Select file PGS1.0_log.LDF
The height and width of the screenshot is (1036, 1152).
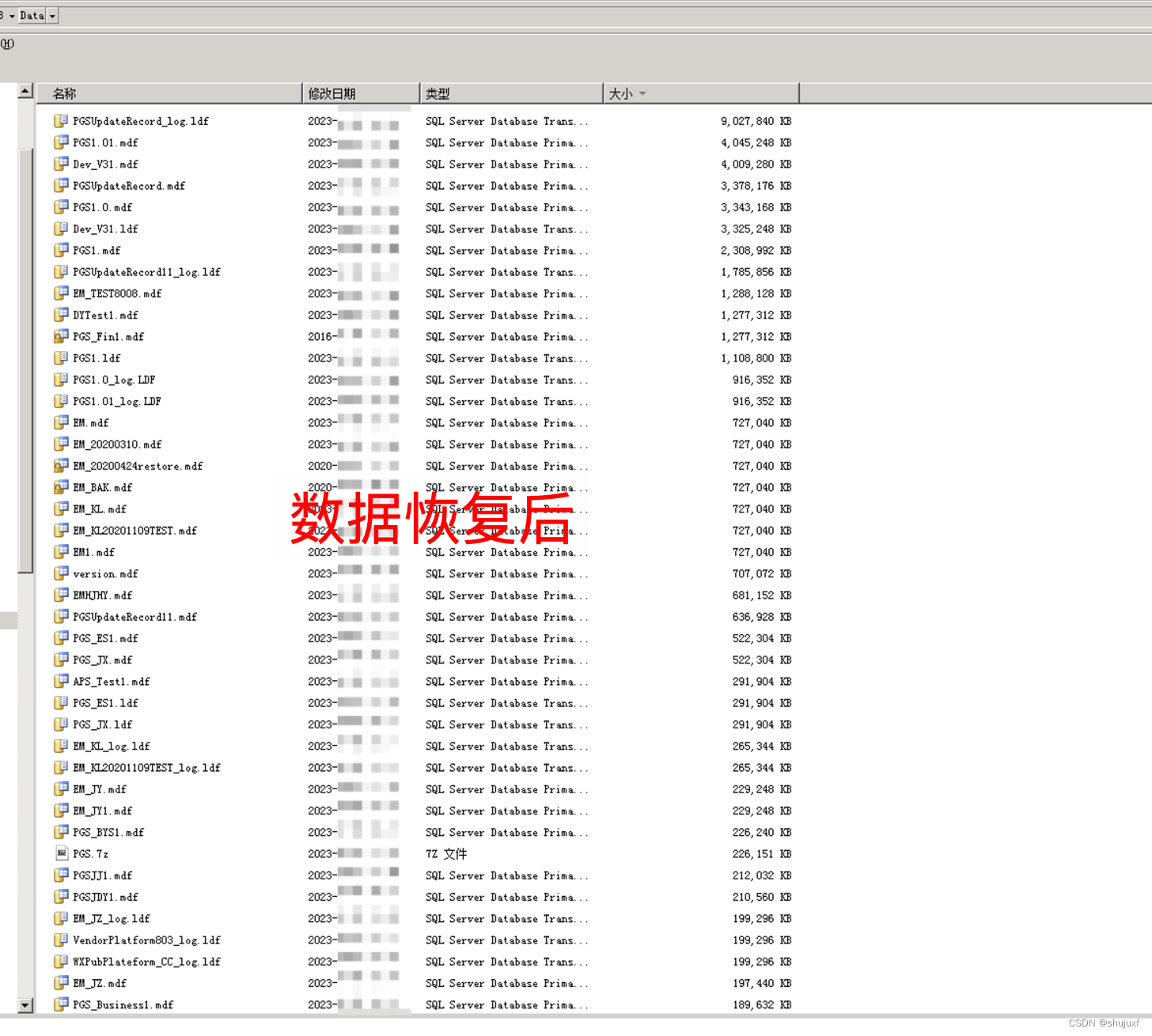(114, 380)
